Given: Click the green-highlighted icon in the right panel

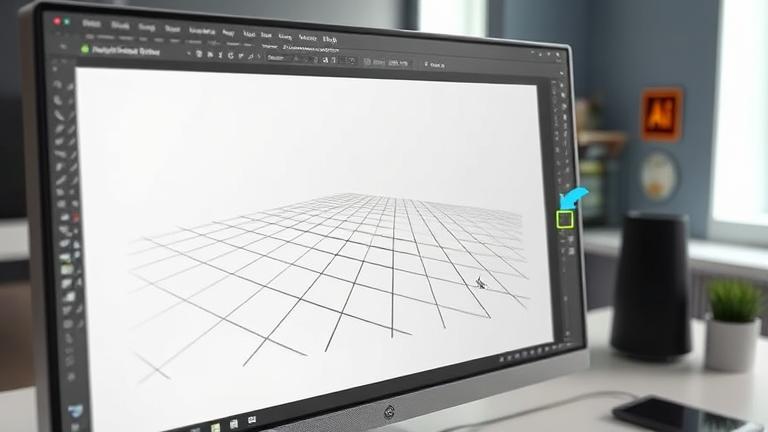Looking at the screenshot, I should pos(565,219).
